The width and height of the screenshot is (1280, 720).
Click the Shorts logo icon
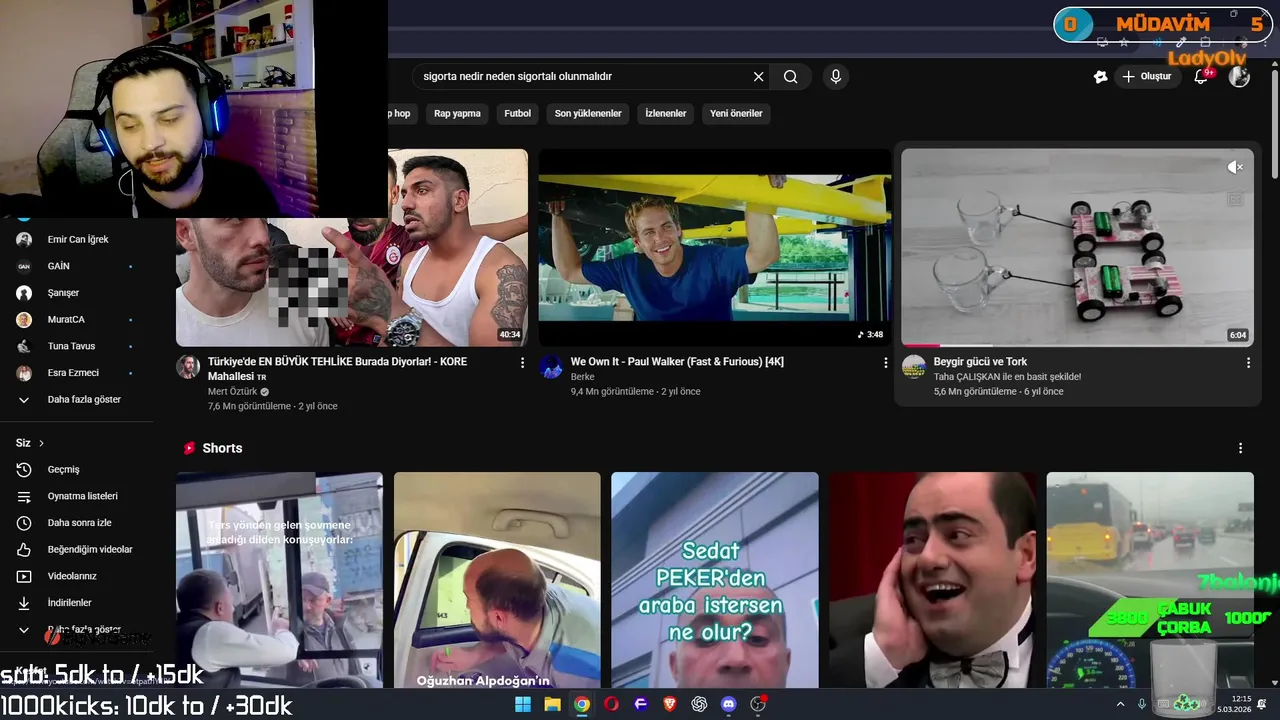pos(189,448)
